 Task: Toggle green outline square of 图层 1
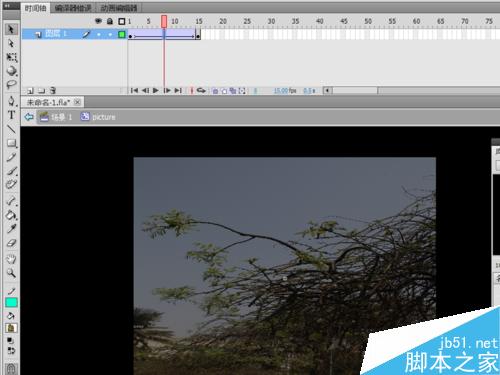pos(122,34)
